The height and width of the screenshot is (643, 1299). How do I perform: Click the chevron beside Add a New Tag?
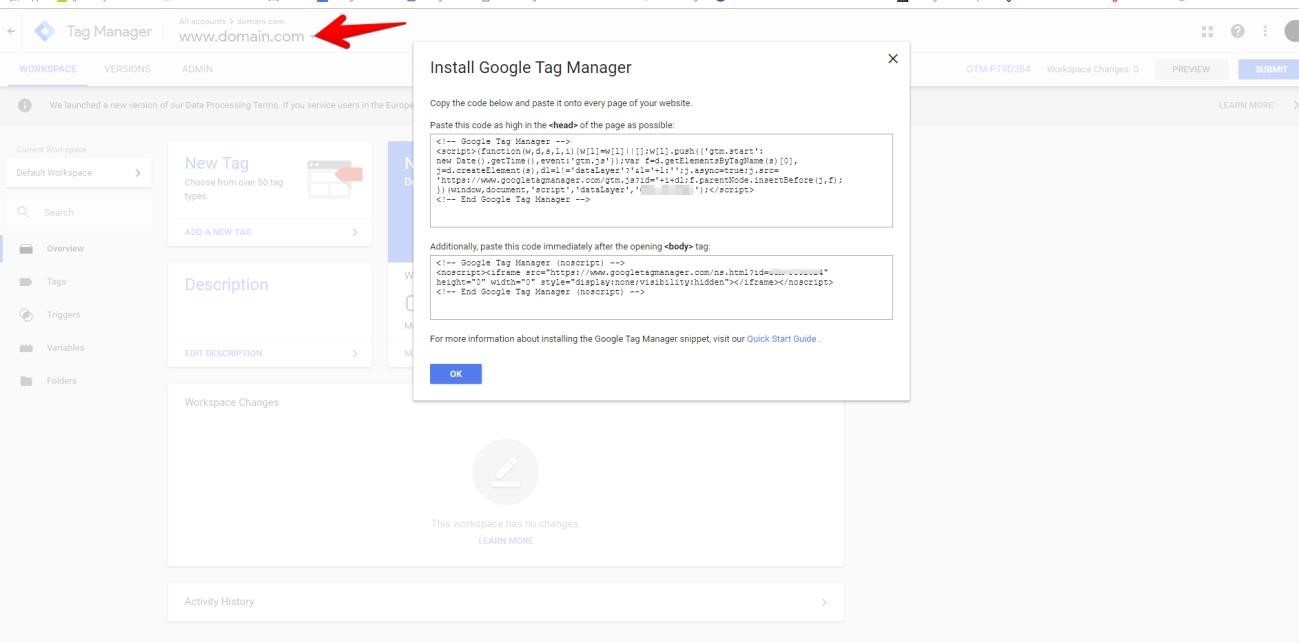(354, 232)
